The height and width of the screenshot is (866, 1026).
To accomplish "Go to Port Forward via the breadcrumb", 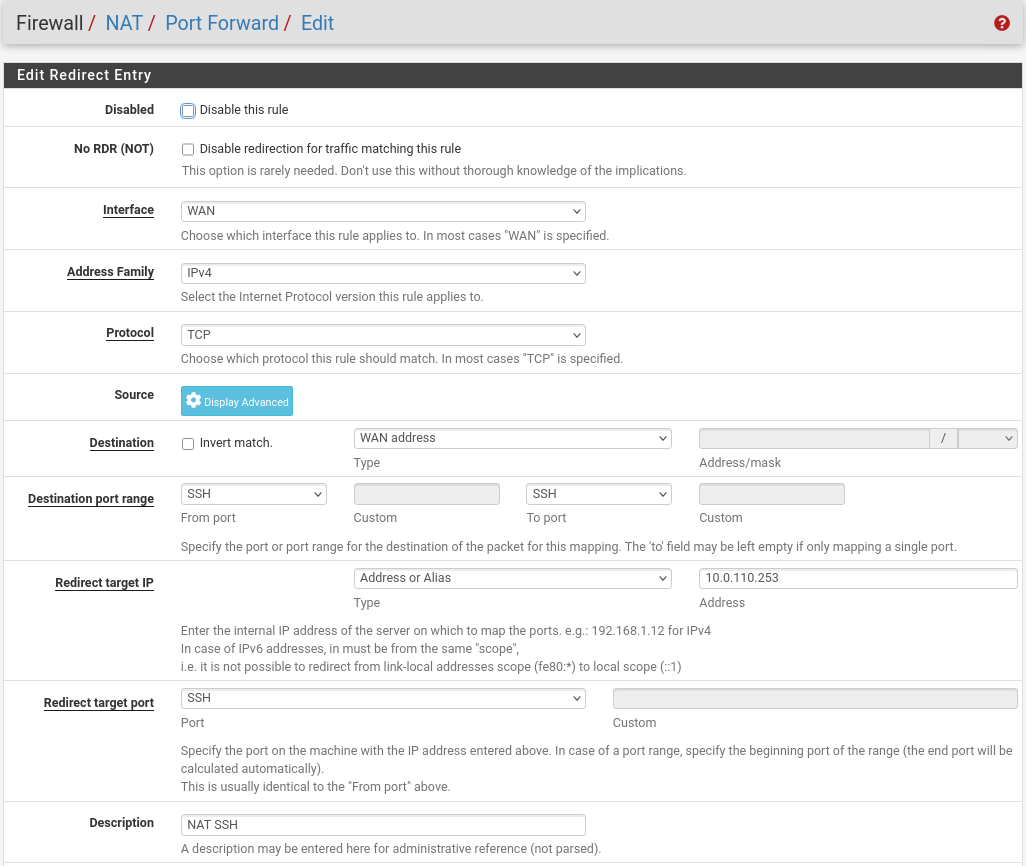I will point(221,22).
